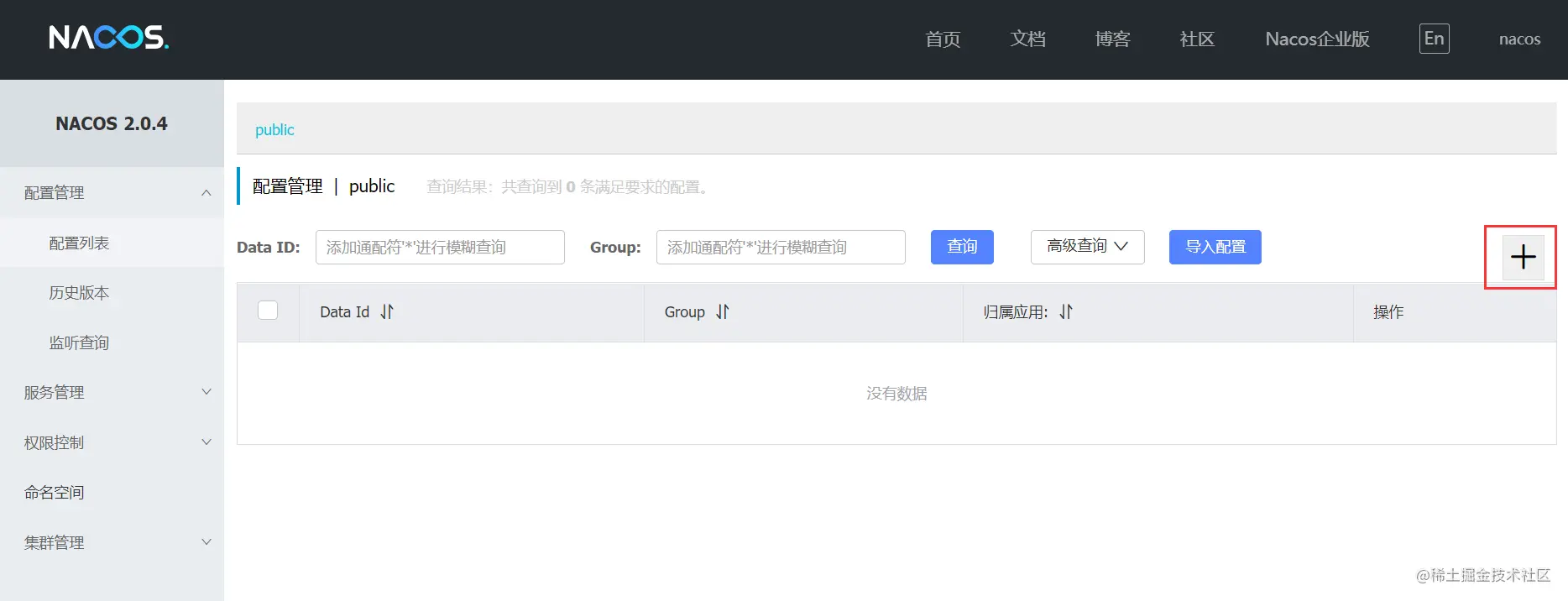Image resolution: width=1568 pixels, height=601 pixels.
Task: Click the NACOS logo
Action: coord(109,37)
